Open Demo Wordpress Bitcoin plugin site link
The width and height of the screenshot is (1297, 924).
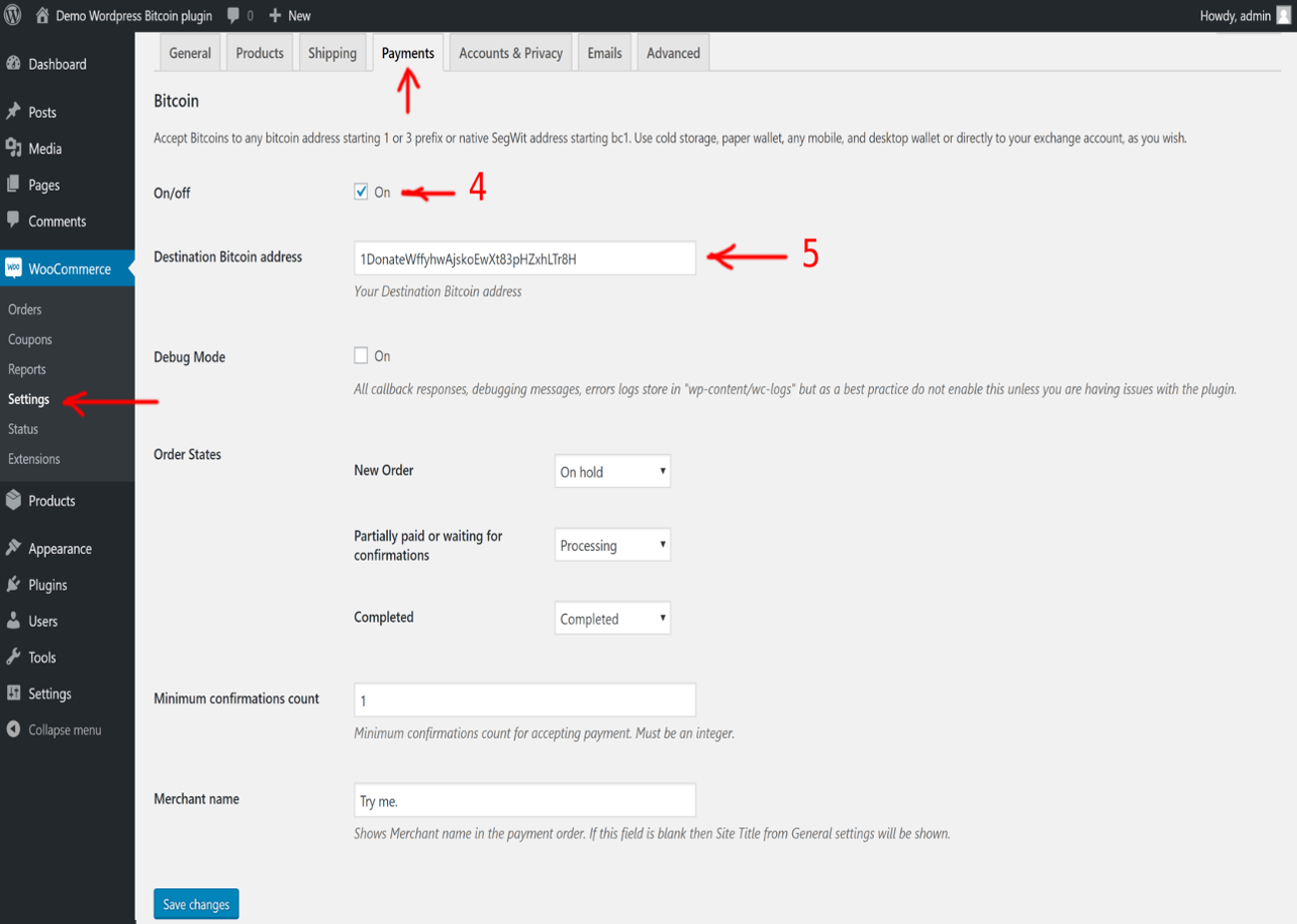point(134,16)
